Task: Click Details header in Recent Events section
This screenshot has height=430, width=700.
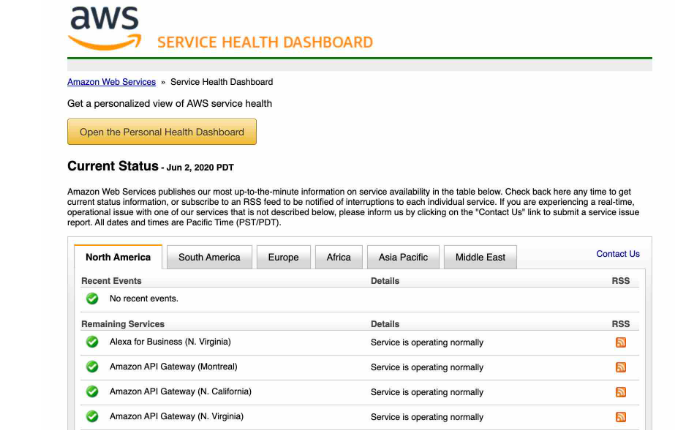Action: coord(385,281)
